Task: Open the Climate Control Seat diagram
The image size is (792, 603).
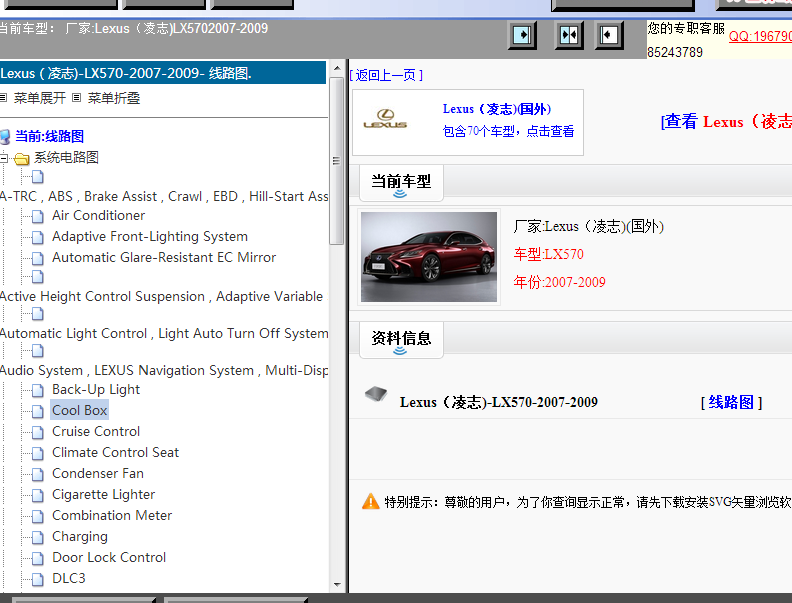Action: (116, 453)
